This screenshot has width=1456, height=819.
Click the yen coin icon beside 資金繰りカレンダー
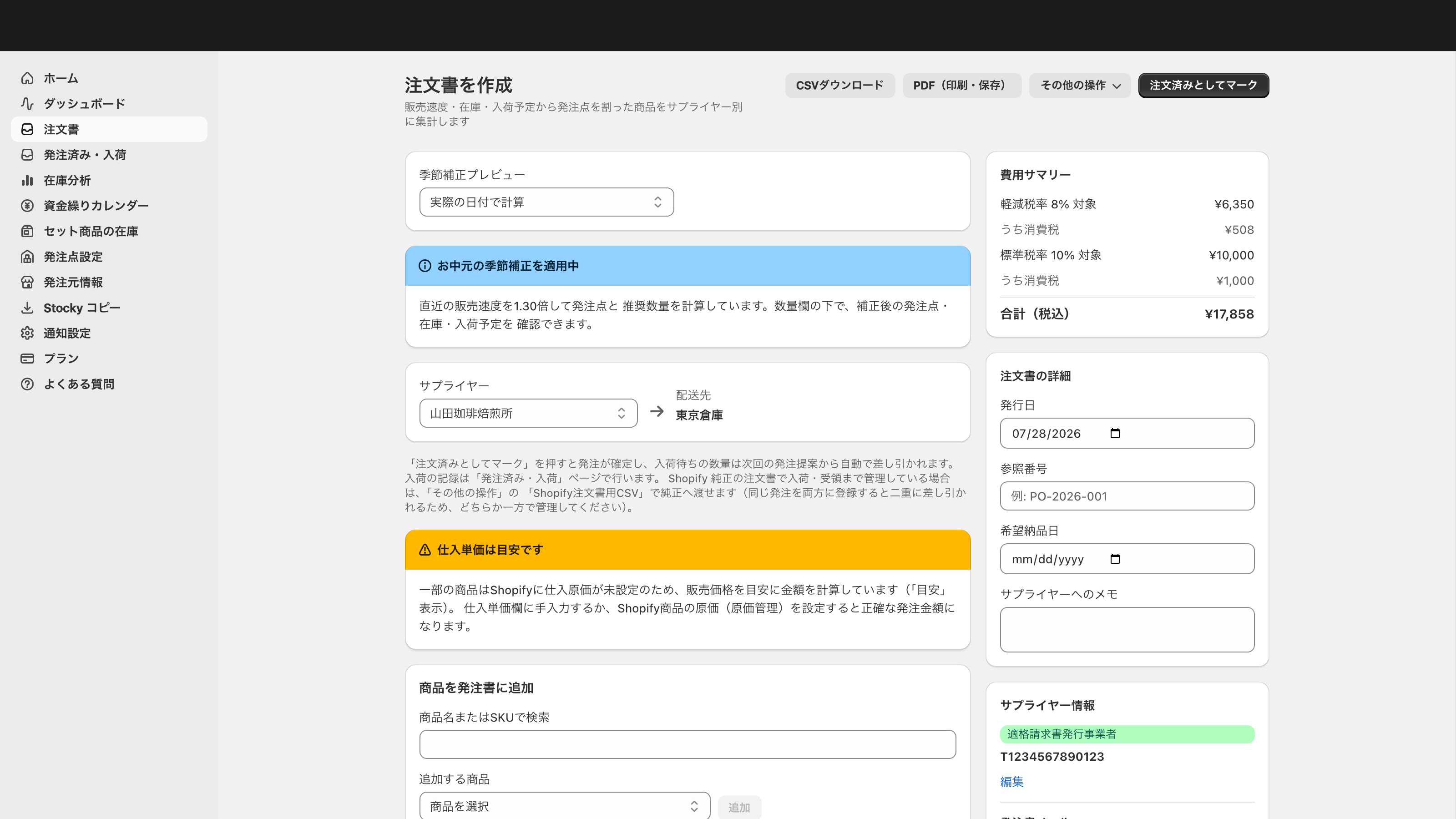point(27,206)
